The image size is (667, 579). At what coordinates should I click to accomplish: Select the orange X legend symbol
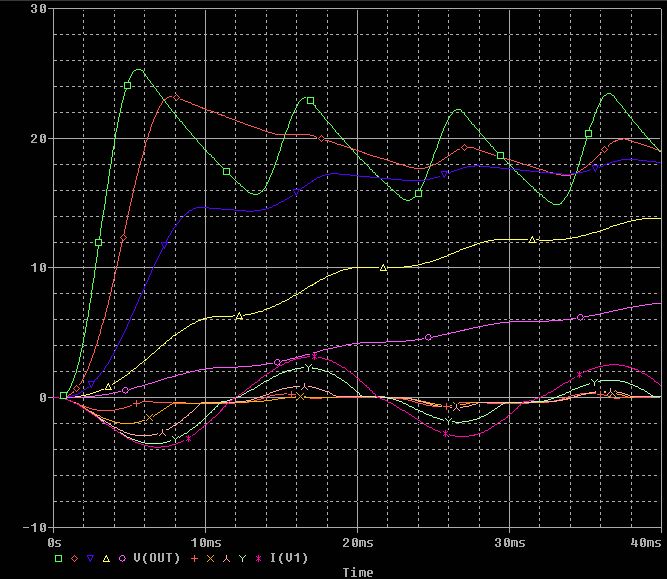[x=211, y=559]
